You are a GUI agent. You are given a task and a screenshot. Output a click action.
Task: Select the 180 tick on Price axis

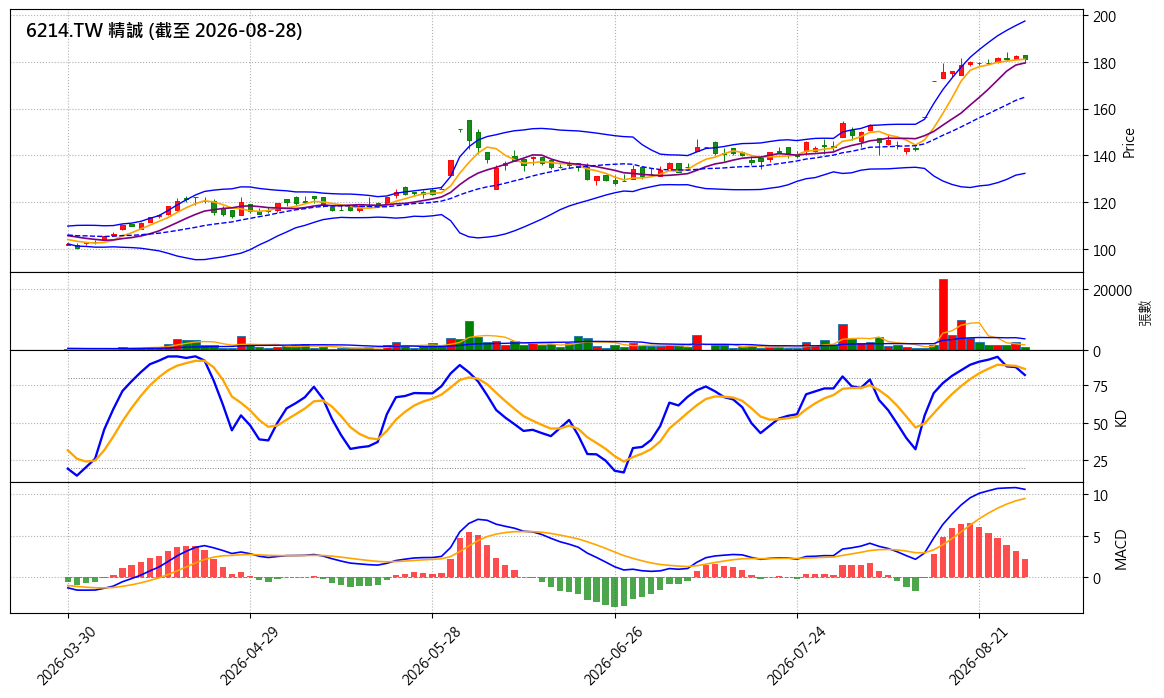1105,63
